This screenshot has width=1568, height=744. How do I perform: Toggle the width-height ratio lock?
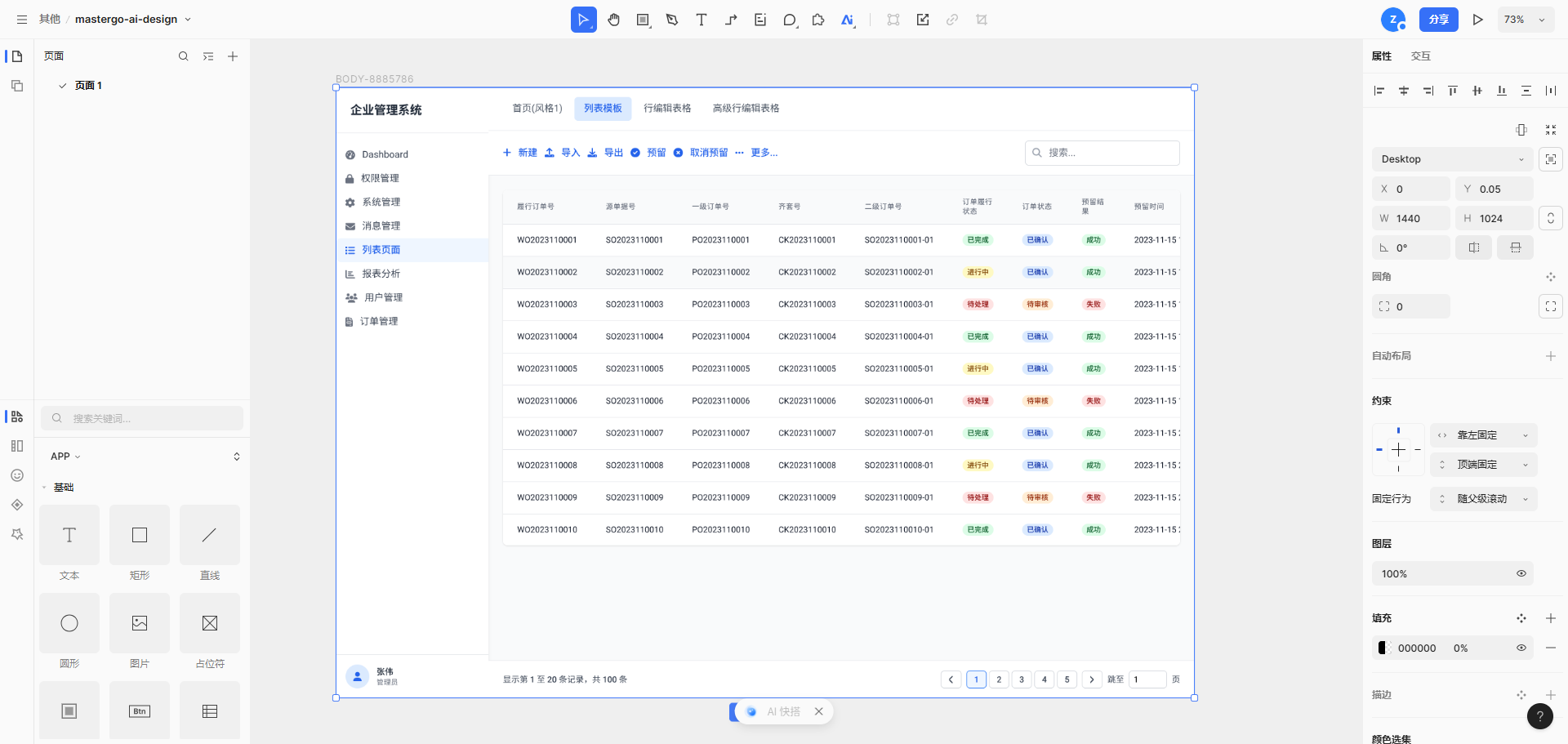(1550, 218)
